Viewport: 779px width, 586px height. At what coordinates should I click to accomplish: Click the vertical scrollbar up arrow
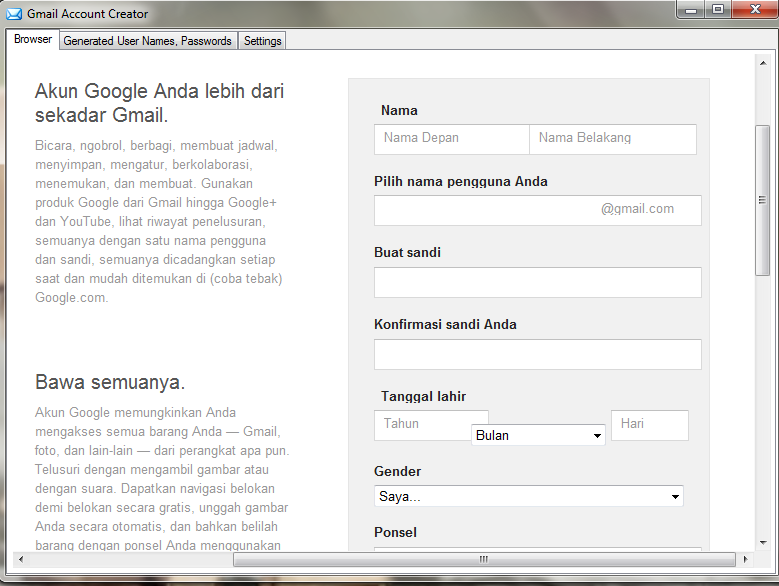(x=763, y=63)
